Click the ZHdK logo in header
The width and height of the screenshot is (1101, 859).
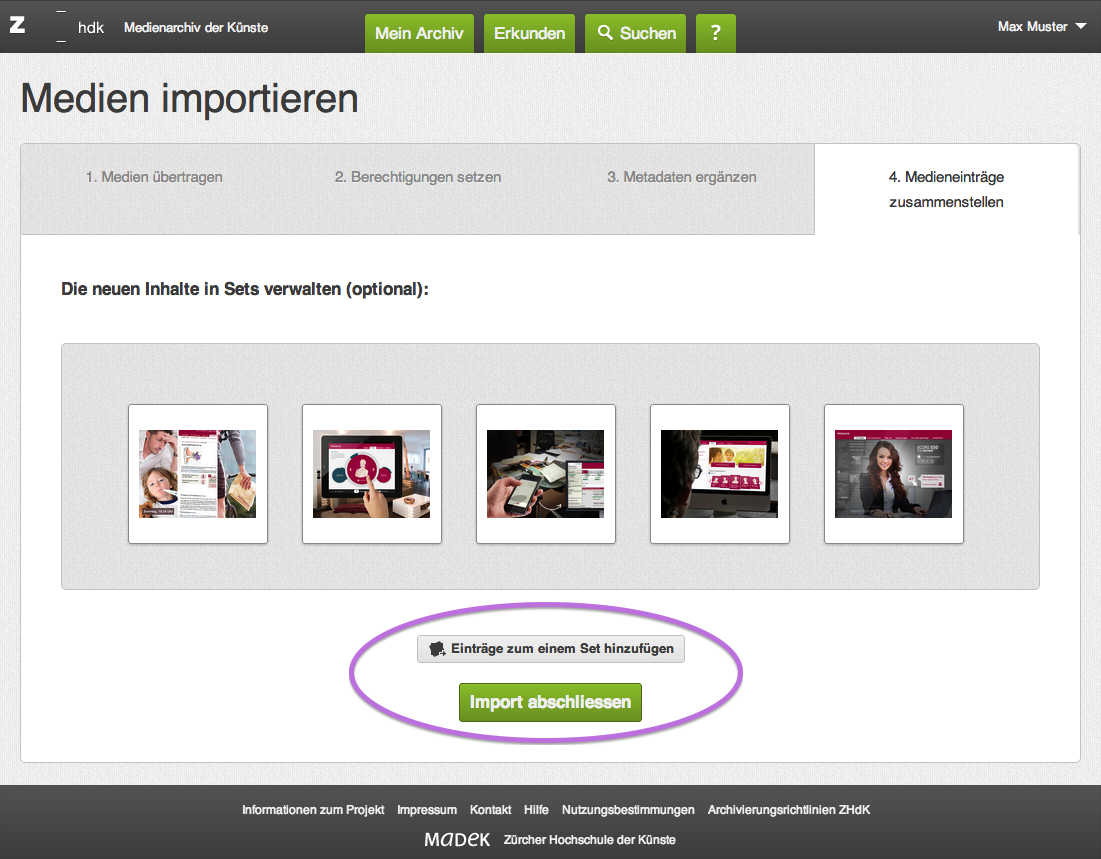[x=56, y=27]
